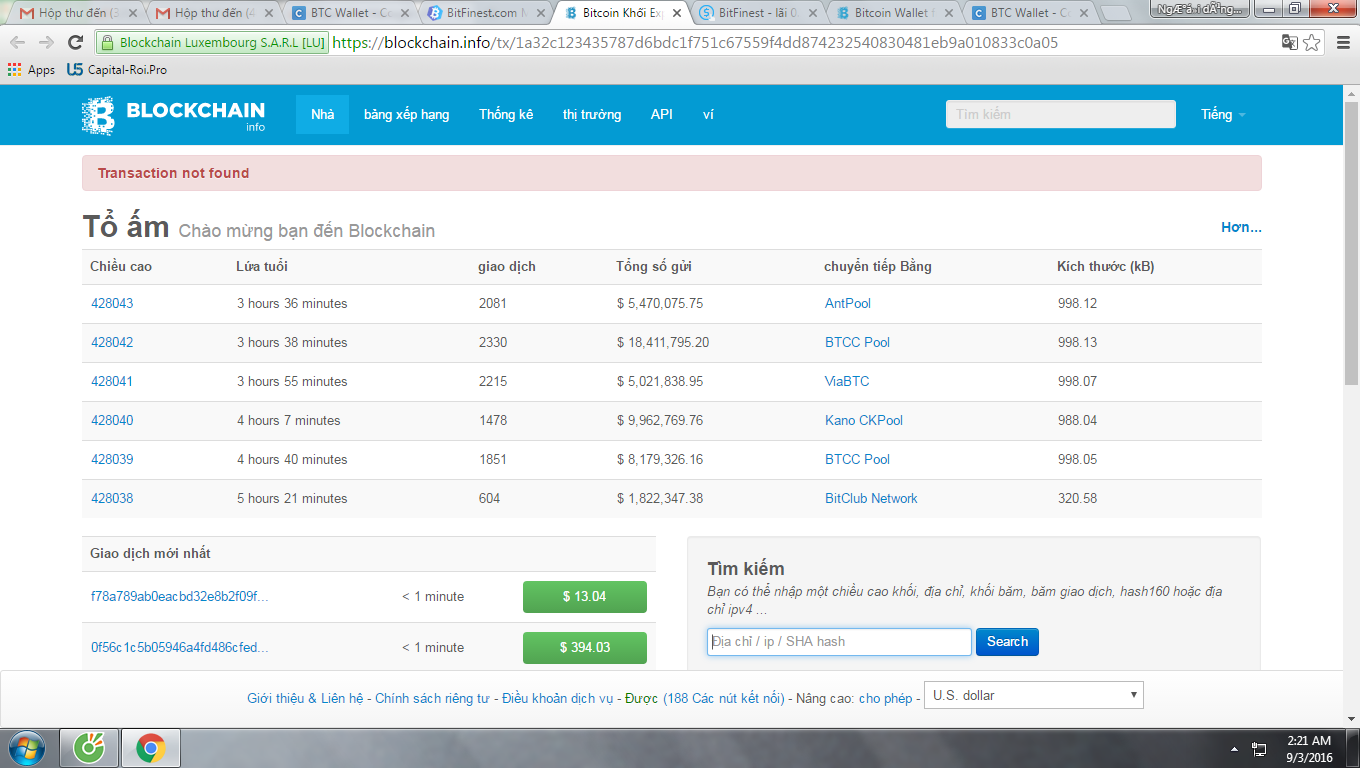Open transaction f78a789ab0eacbd32e8b2f09f... link
The image size is (1360, 768).
click(x=180, y=597)
